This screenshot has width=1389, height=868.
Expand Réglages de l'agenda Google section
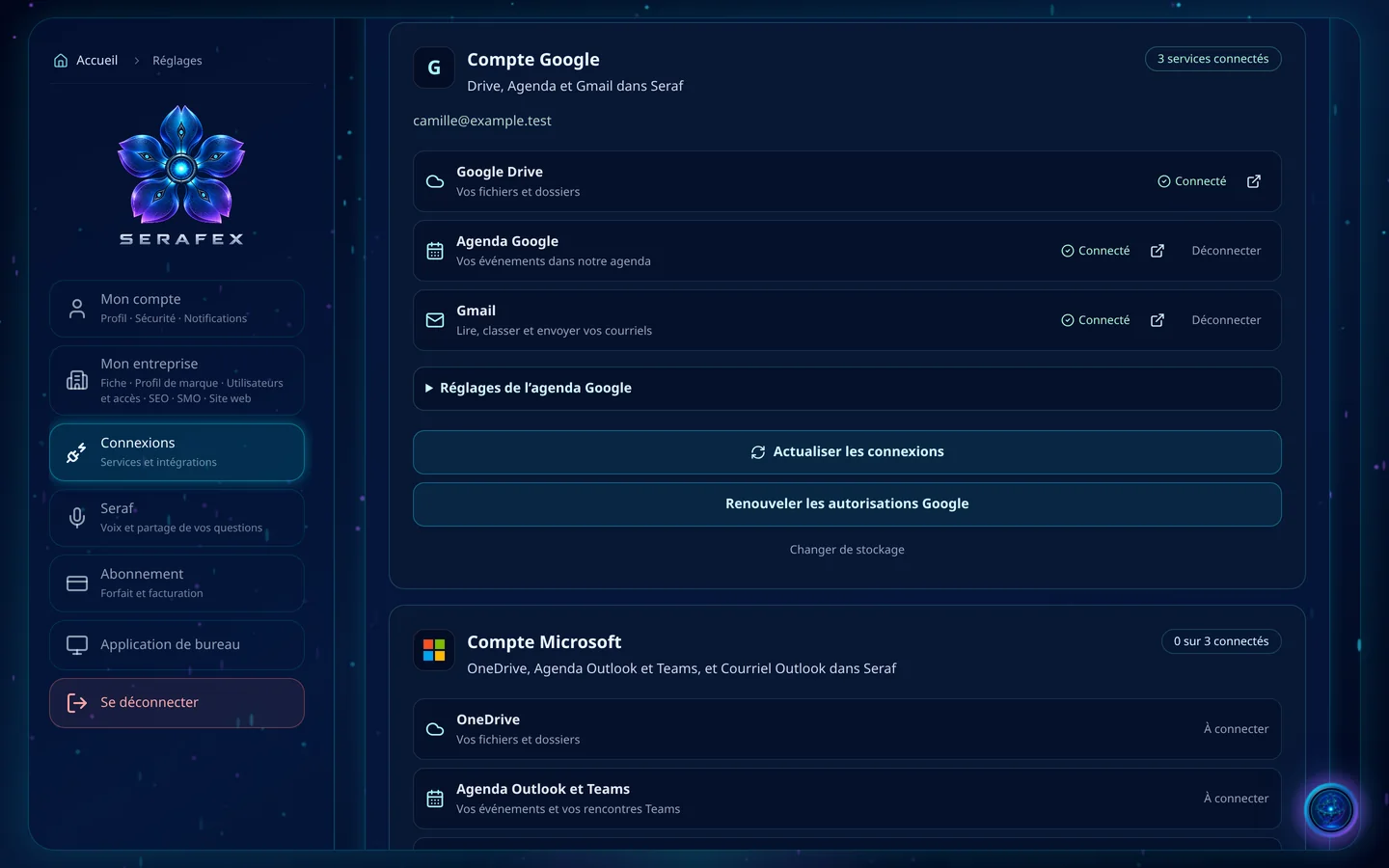tap(847, 389)
